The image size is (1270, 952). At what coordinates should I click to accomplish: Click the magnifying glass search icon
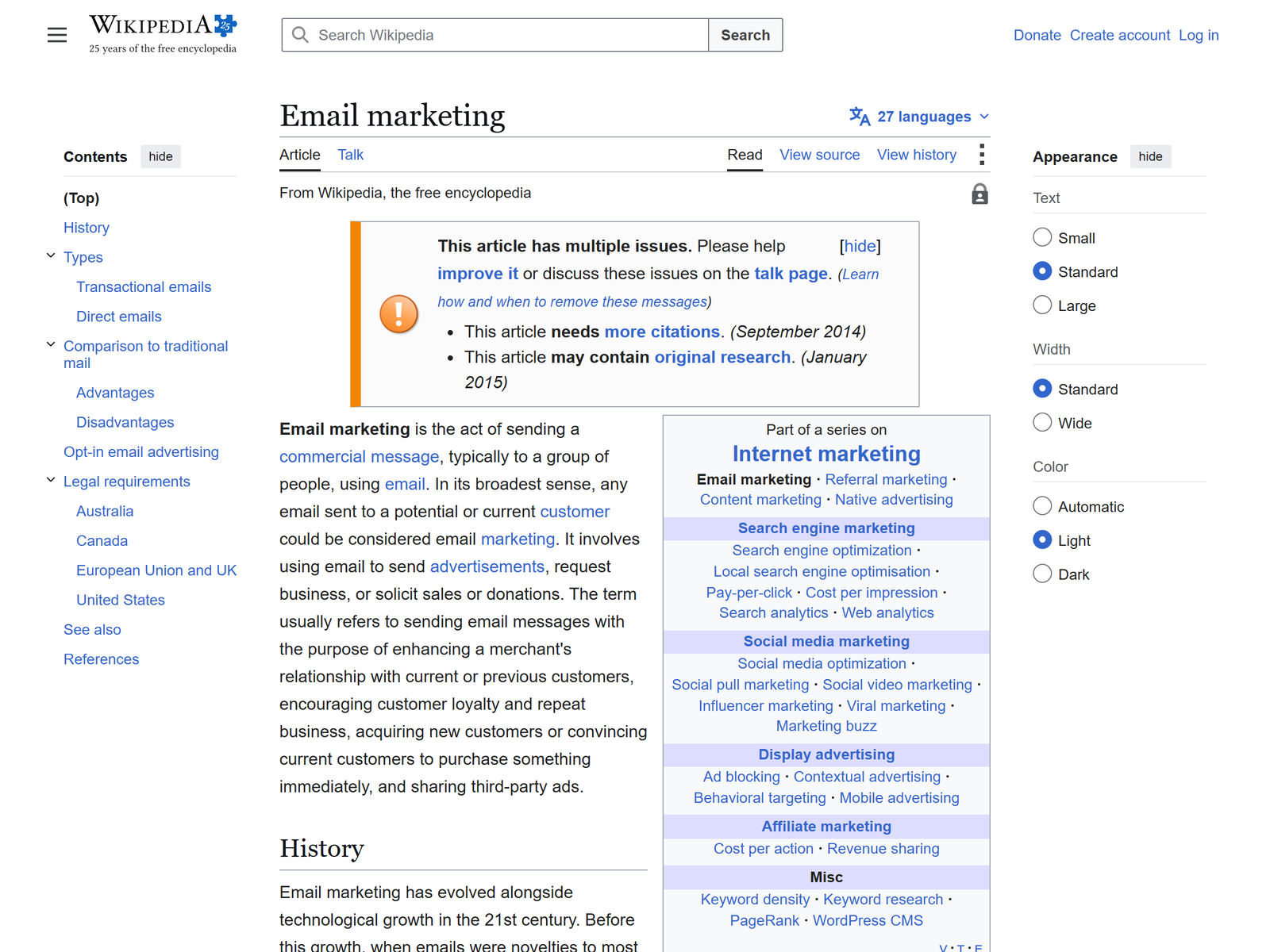pyautogui.click(x=300, y=35)
